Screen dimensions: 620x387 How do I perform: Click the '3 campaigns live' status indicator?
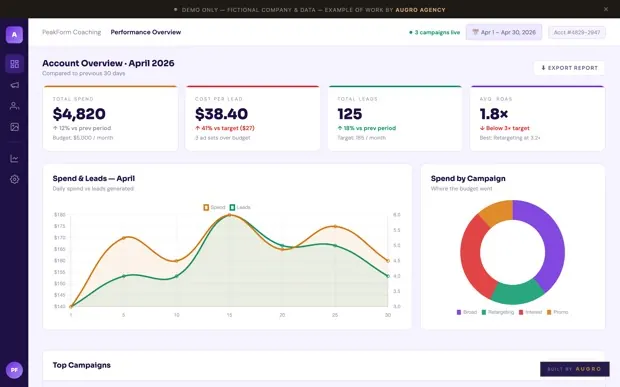[435, 32]
